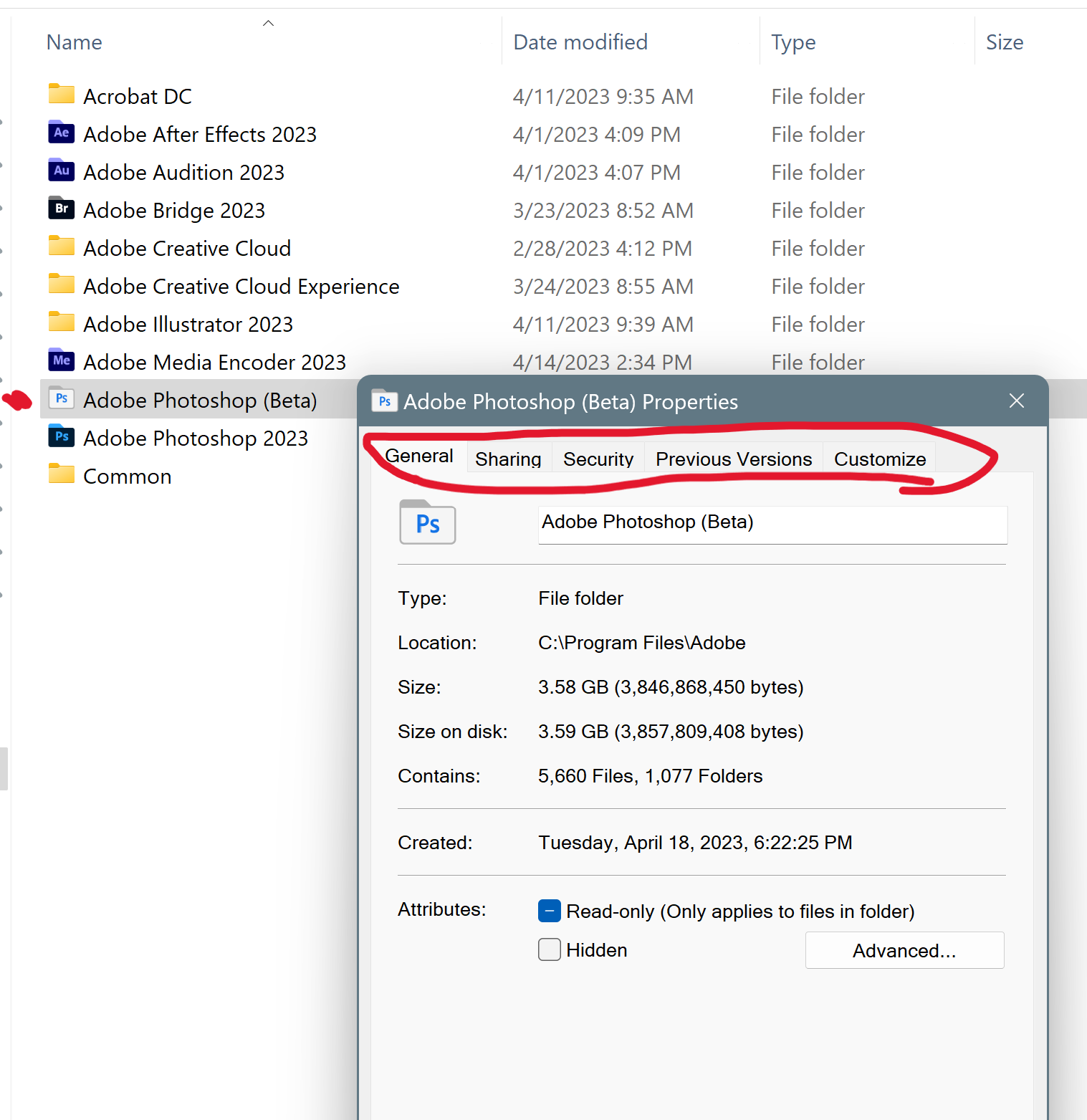Viewport: 1087px width, 1120px height.
Task: Click date 4/1/2023 4:07 PM
Action: click(597, 172)
